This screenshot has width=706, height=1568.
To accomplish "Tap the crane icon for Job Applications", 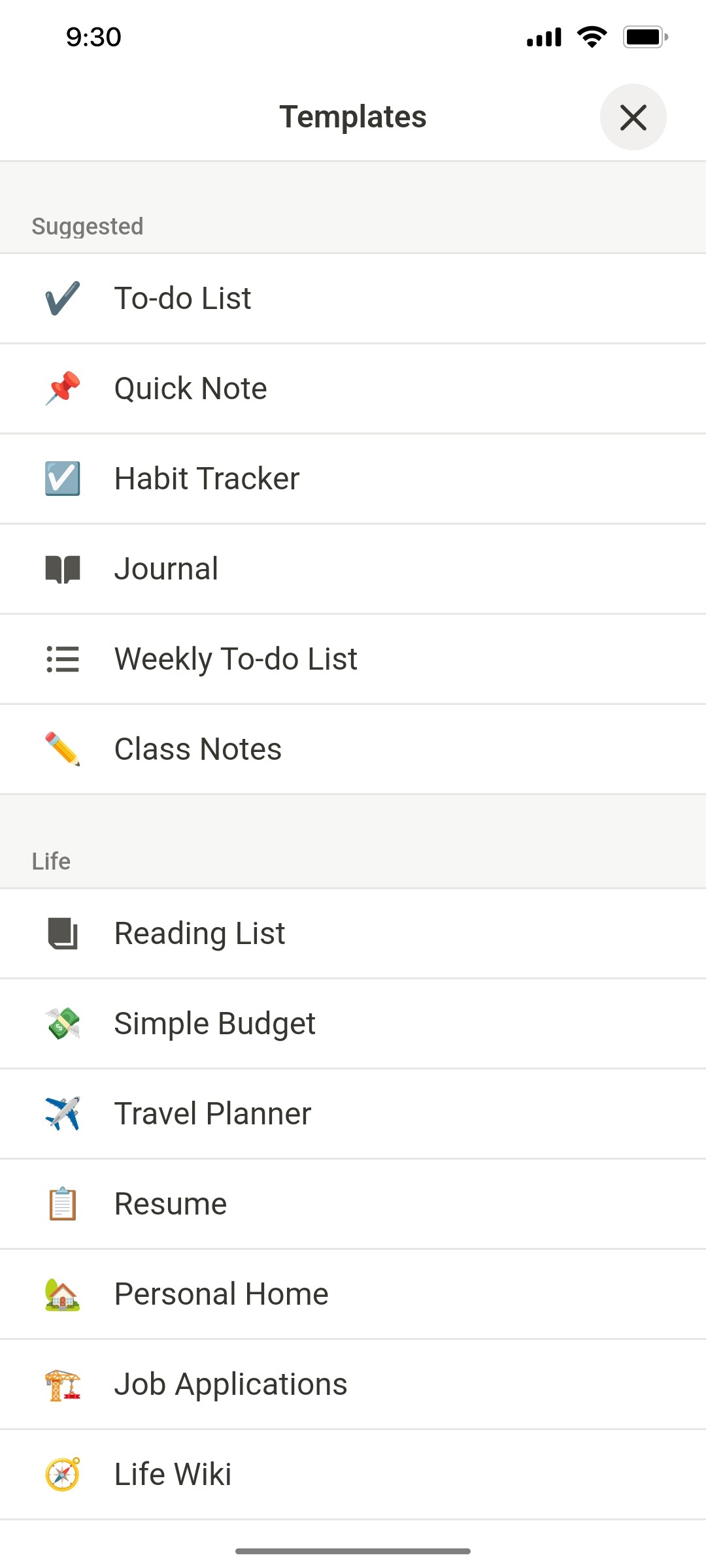I will coord(62,1384).
